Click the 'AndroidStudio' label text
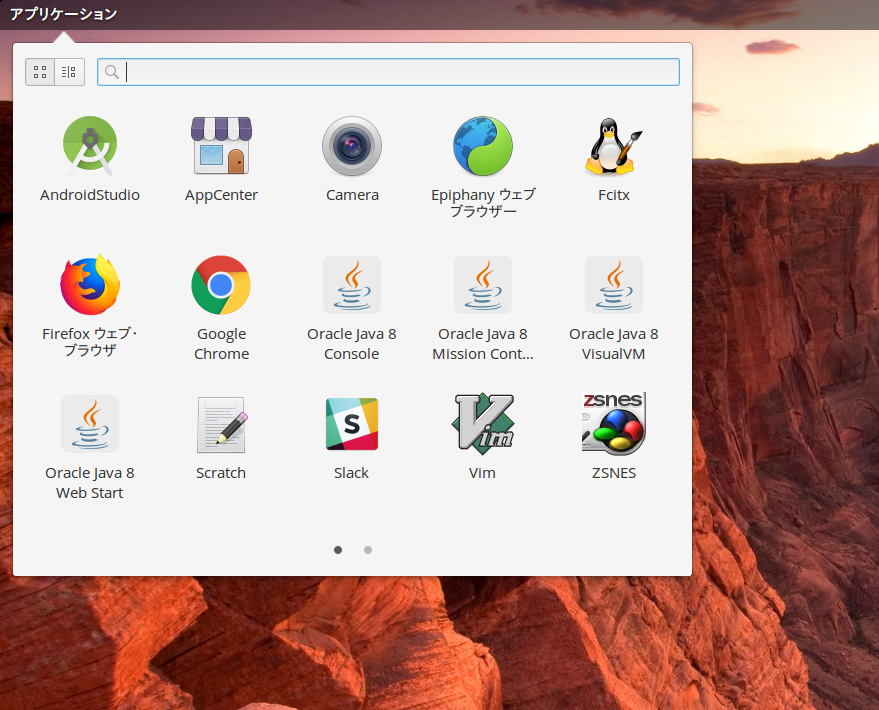 [90, 195]
